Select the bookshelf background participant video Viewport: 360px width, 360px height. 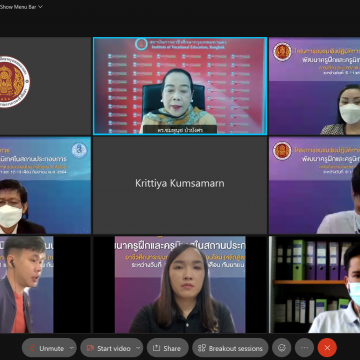click(315, 284)
